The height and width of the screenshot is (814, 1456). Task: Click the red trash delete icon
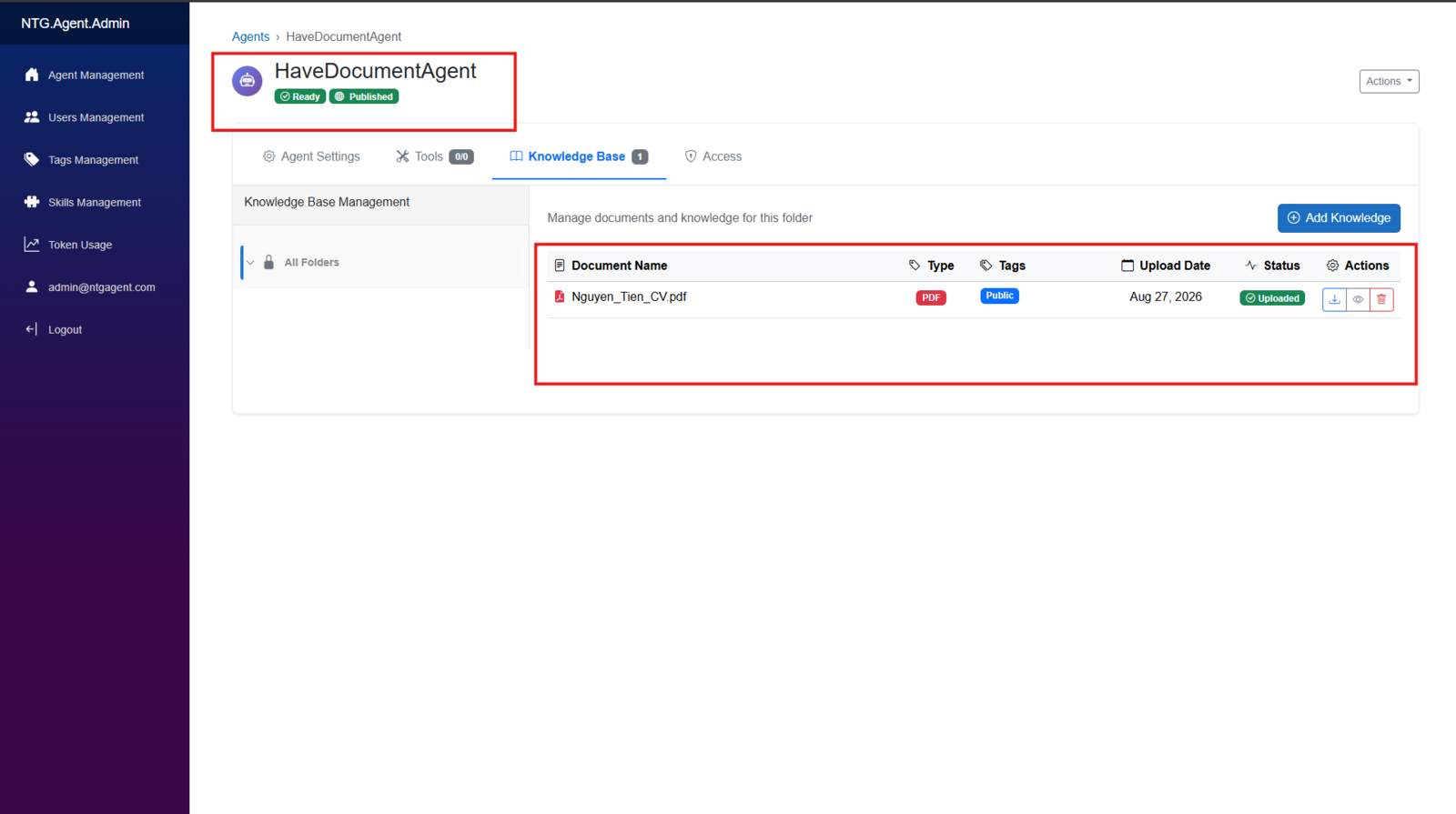point(1381,299)
